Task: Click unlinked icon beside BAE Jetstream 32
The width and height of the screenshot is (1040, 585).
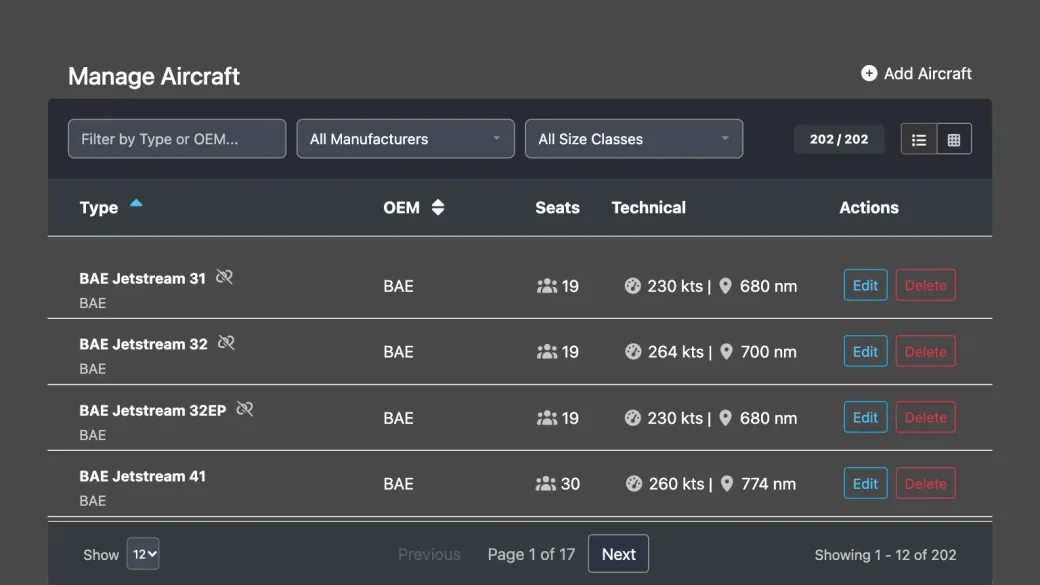Action: pos(226,343)
